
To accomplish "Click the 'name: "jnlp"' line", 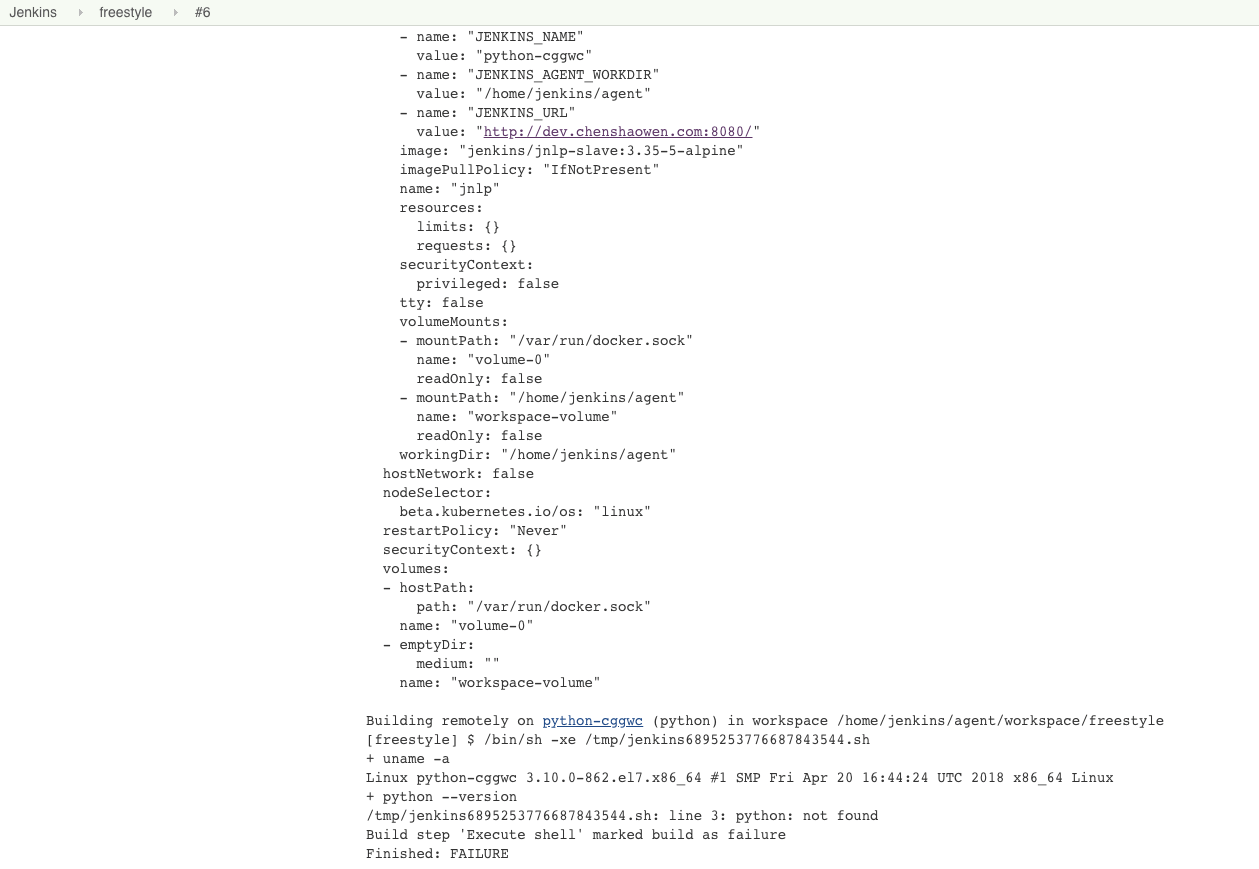I will pos(449,188).
